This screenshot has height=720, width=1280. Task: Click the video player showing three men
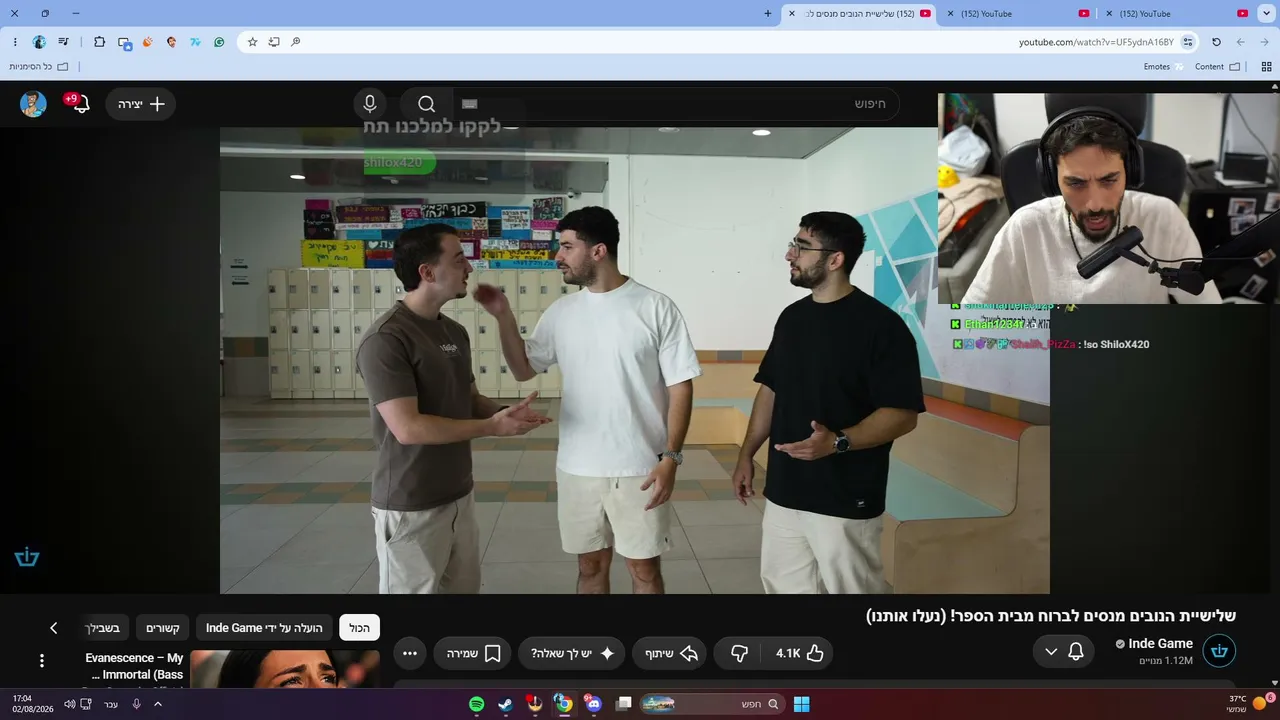pyautogui.click(x=635, y=360)
